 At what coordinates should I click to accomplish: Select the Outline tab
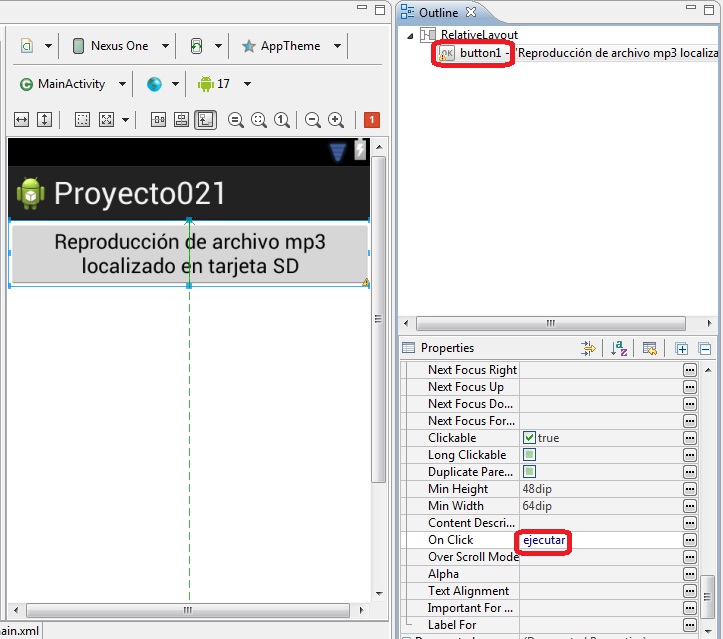(438, 12)
